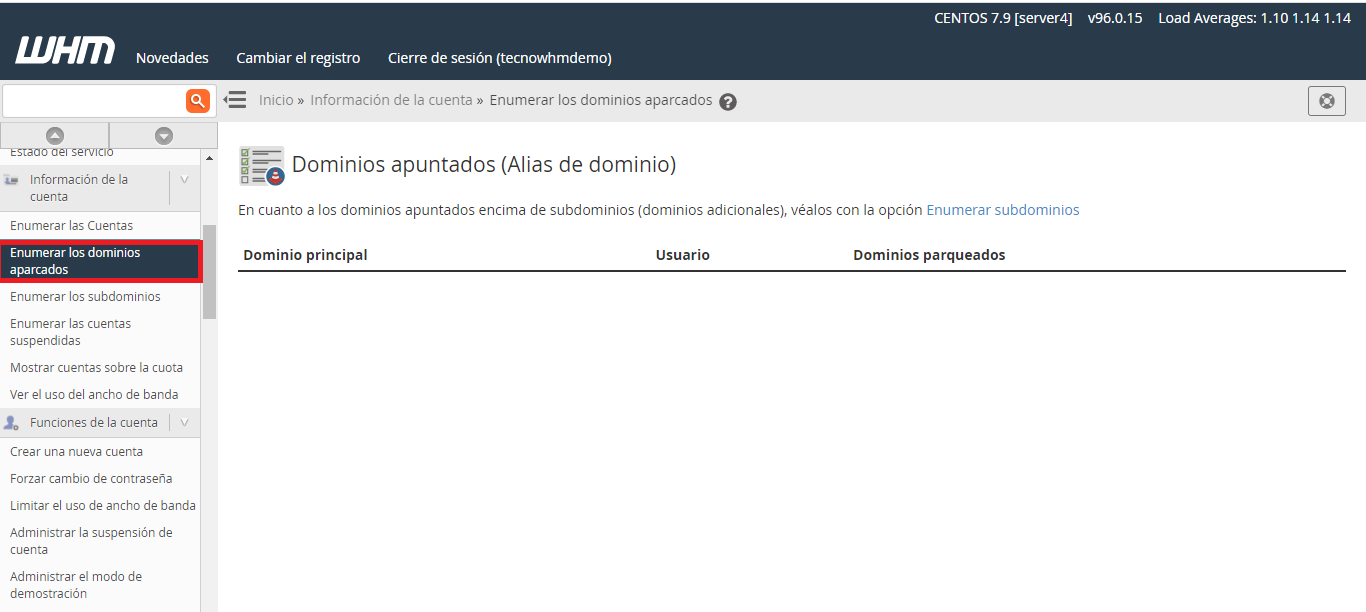Collapse the Información de la cuenta section
Viewport: 1366px width, 612px height.
[184, 180]
